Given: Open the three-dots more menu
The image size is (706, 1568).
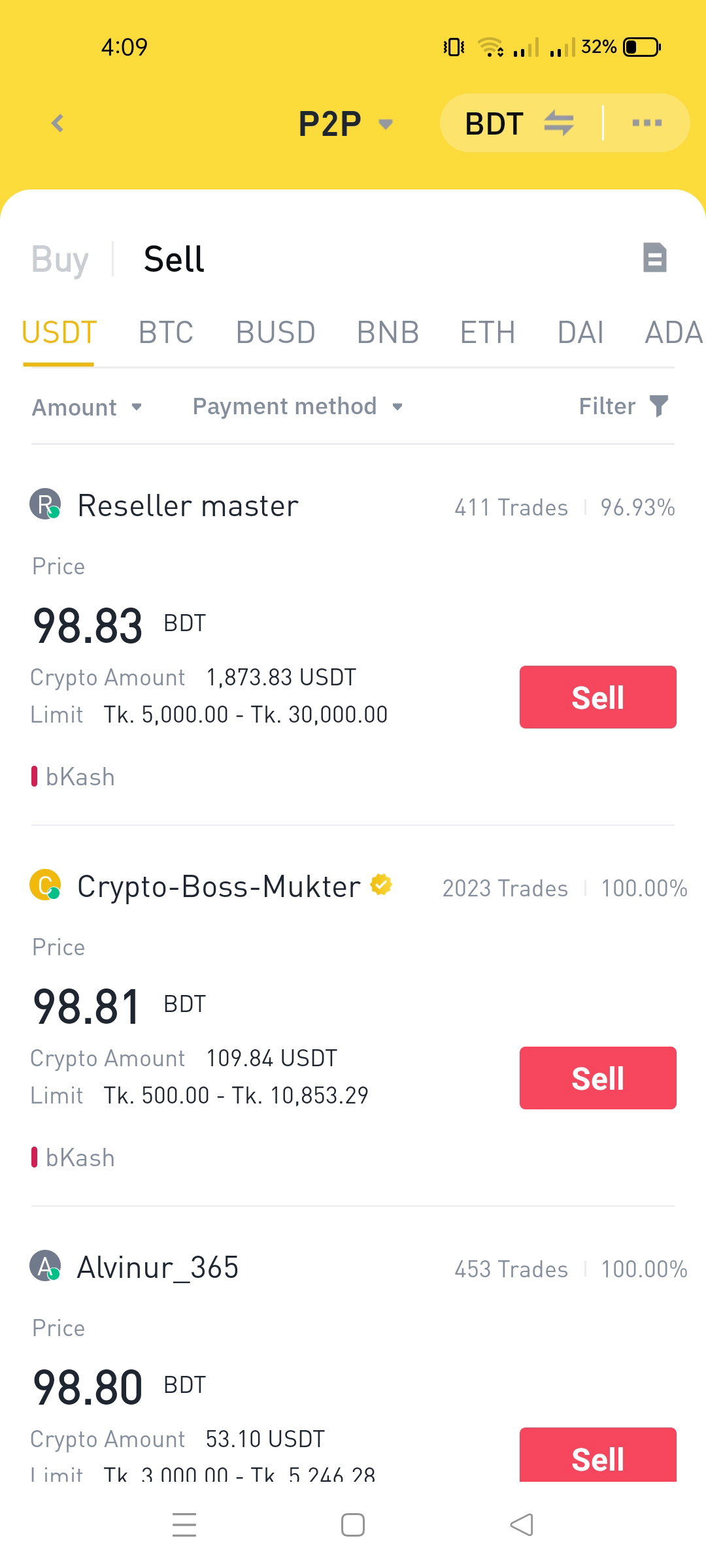Looking at the screenshot, I should 647,123.
